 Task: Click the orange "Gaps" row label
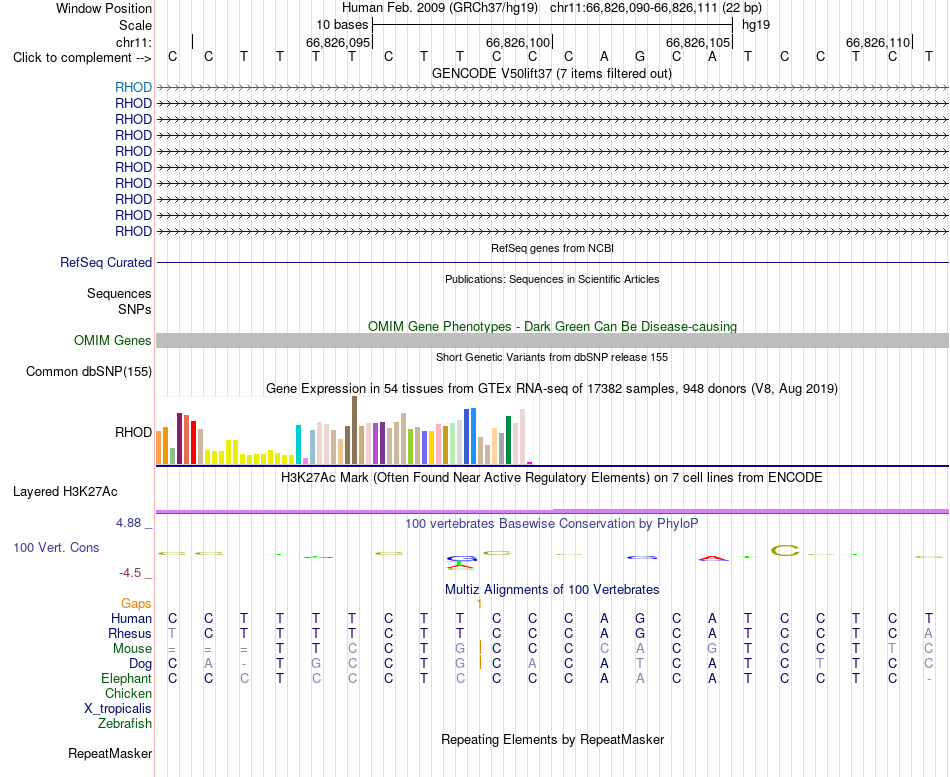[136, 603]
